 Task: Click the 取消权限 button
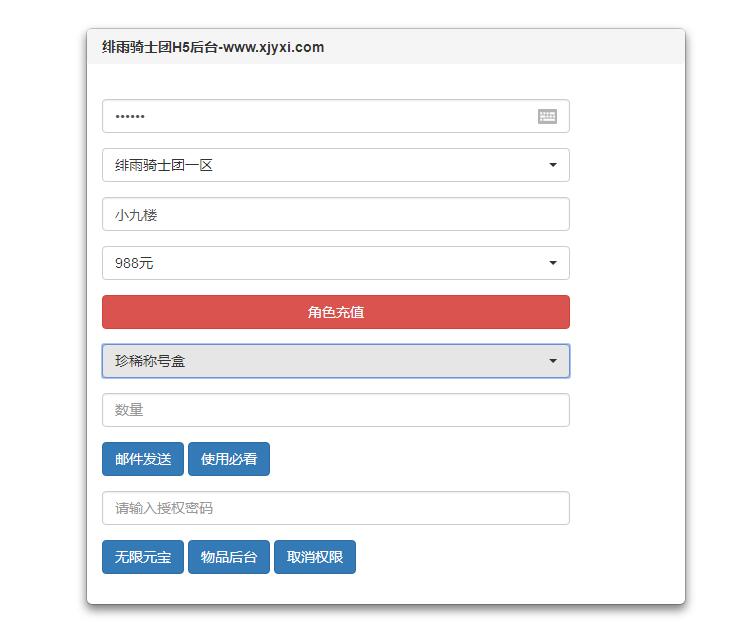[315, 557]
